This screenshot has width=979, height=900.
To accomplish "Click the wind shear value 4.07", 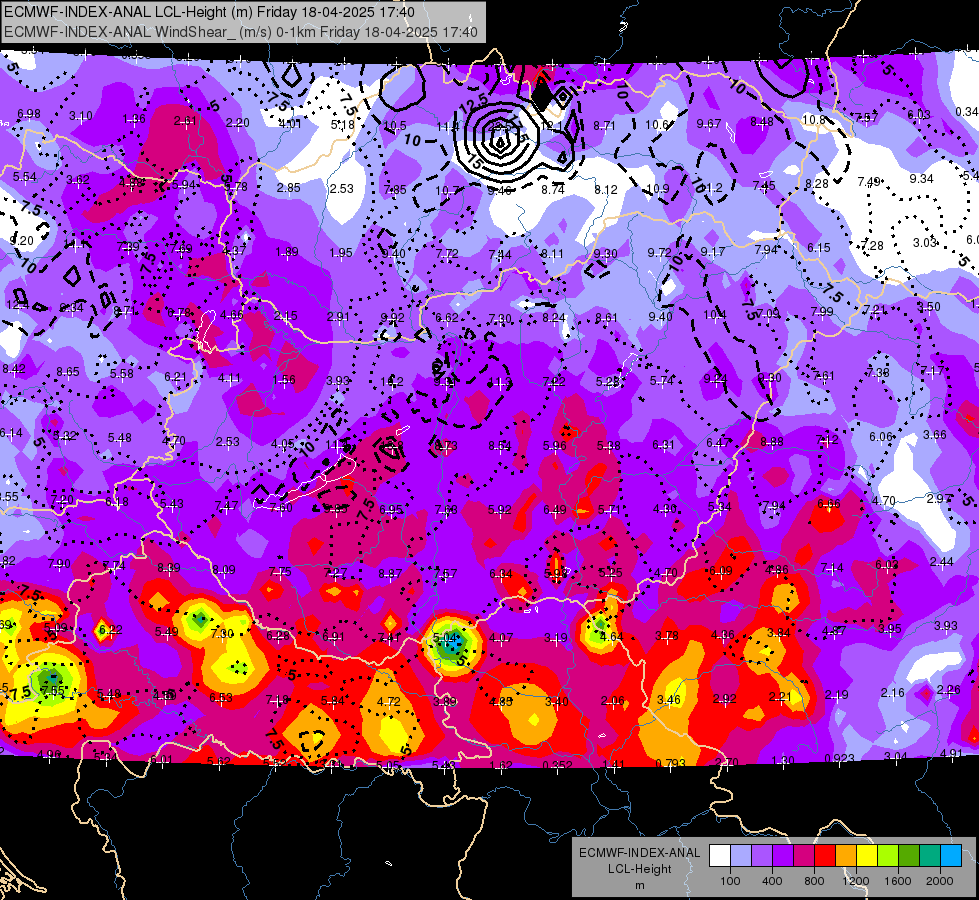I will click(x=501, y=638).
